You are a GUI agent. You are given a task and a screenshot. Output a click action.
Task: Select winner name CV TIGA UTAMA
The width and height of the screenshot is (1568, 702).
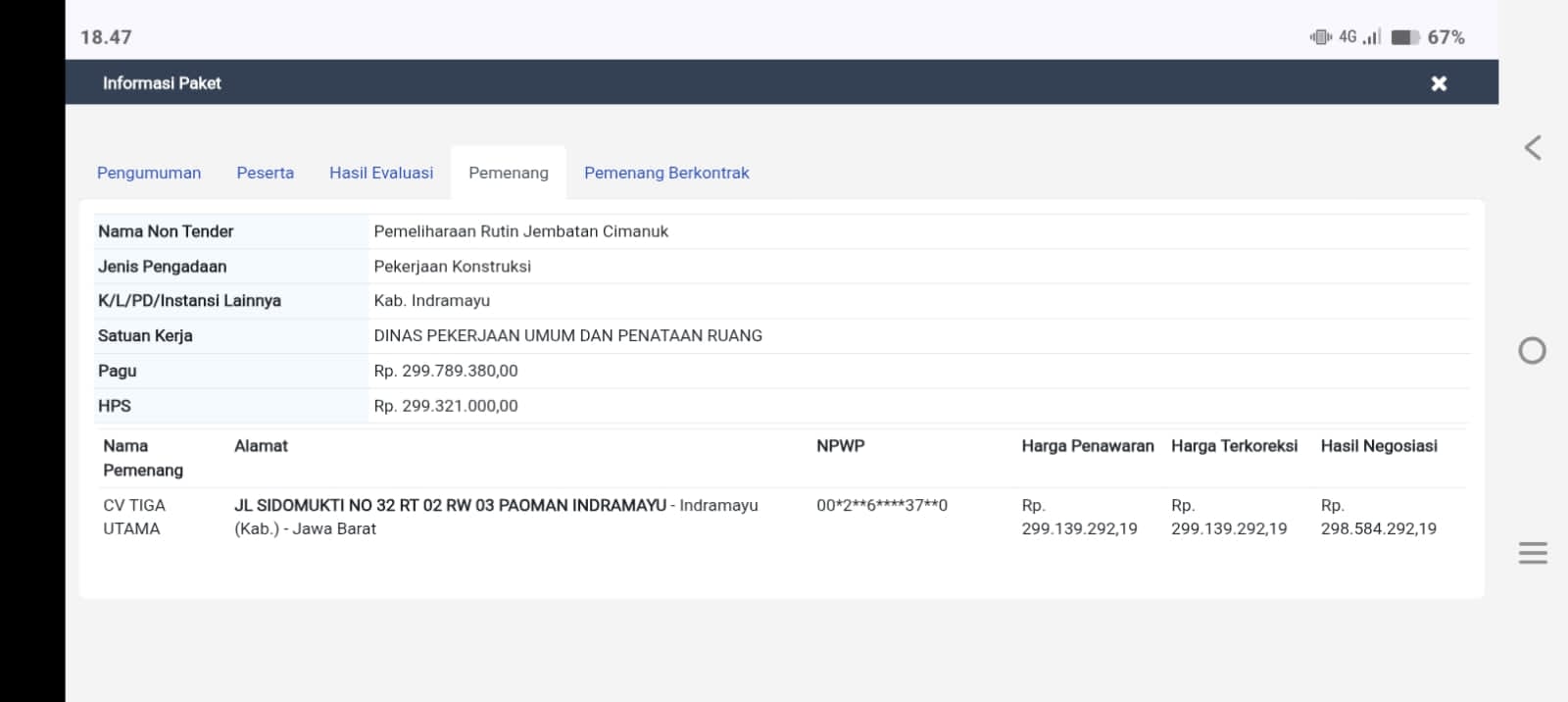134,517
